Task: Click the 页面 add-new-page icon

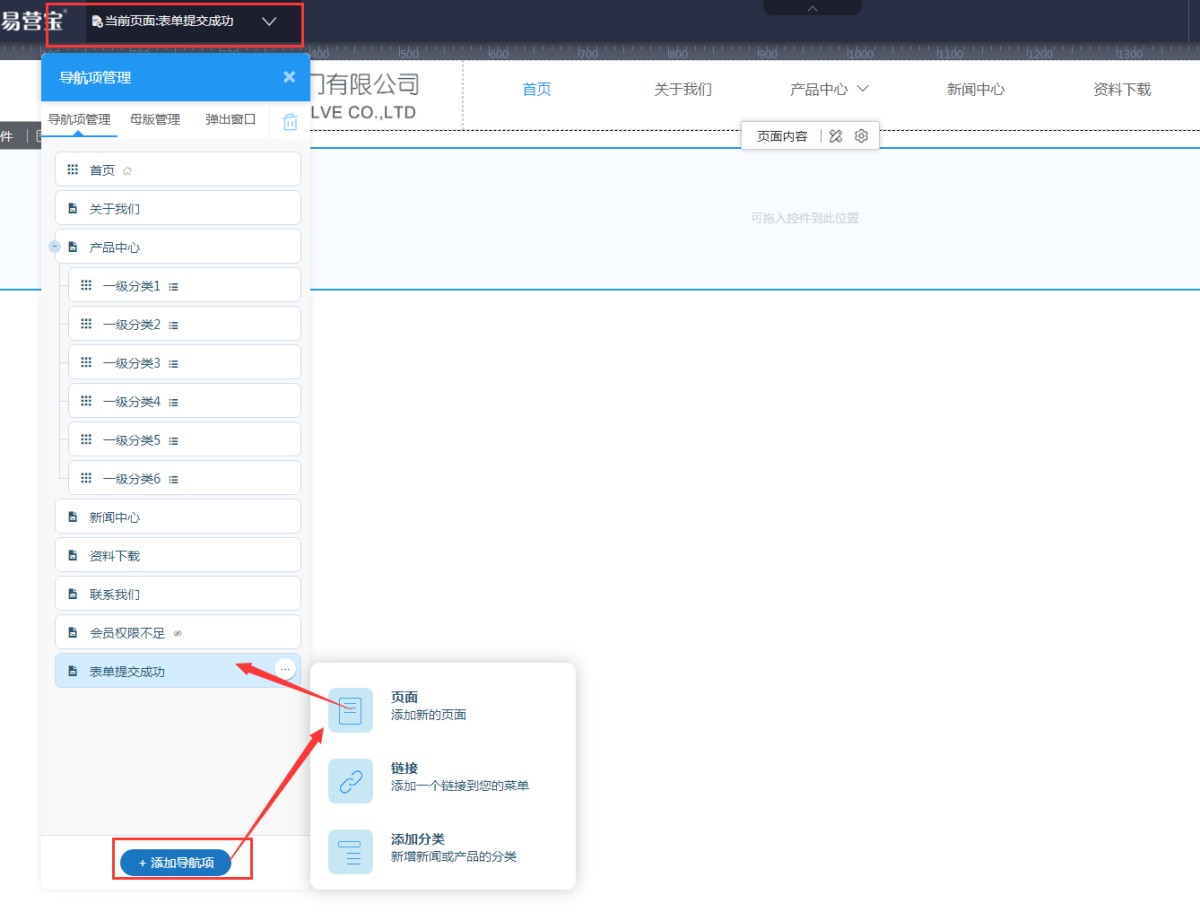Action: pos(350,710)
